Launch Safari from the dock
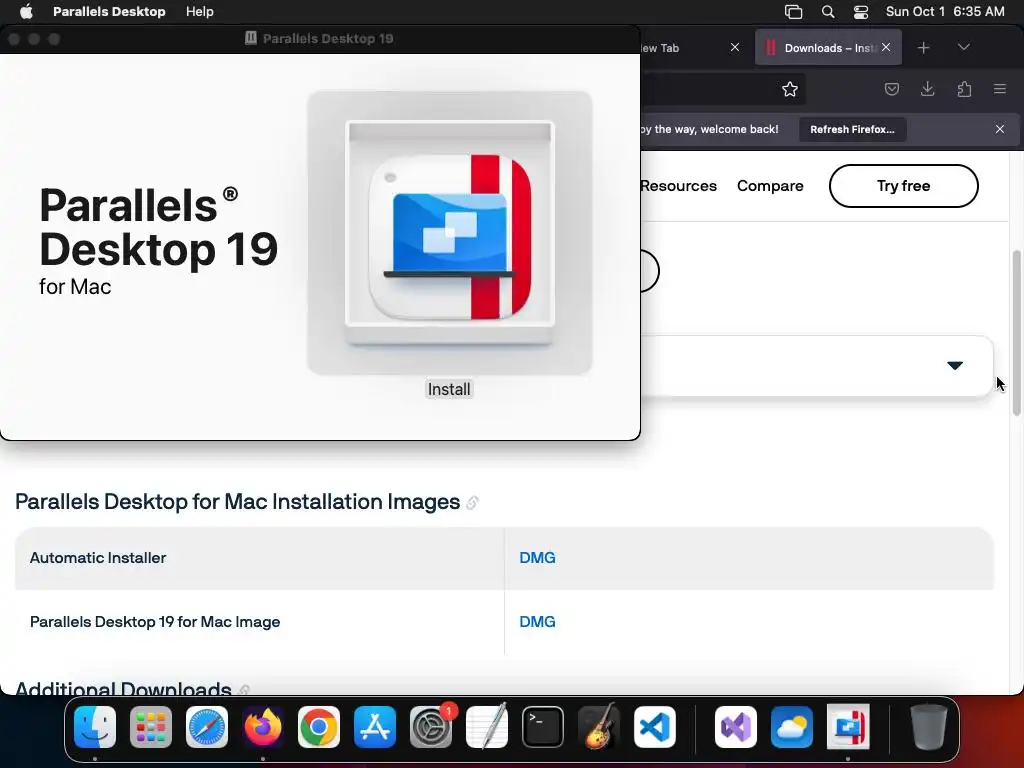 207,726
